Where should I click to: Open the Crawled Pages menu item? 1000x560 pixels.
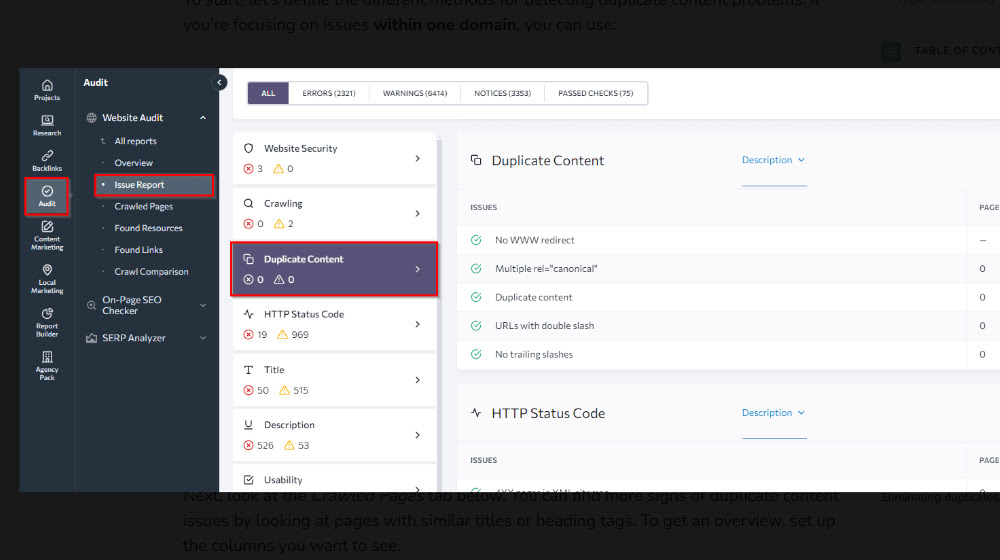[143, 206]
